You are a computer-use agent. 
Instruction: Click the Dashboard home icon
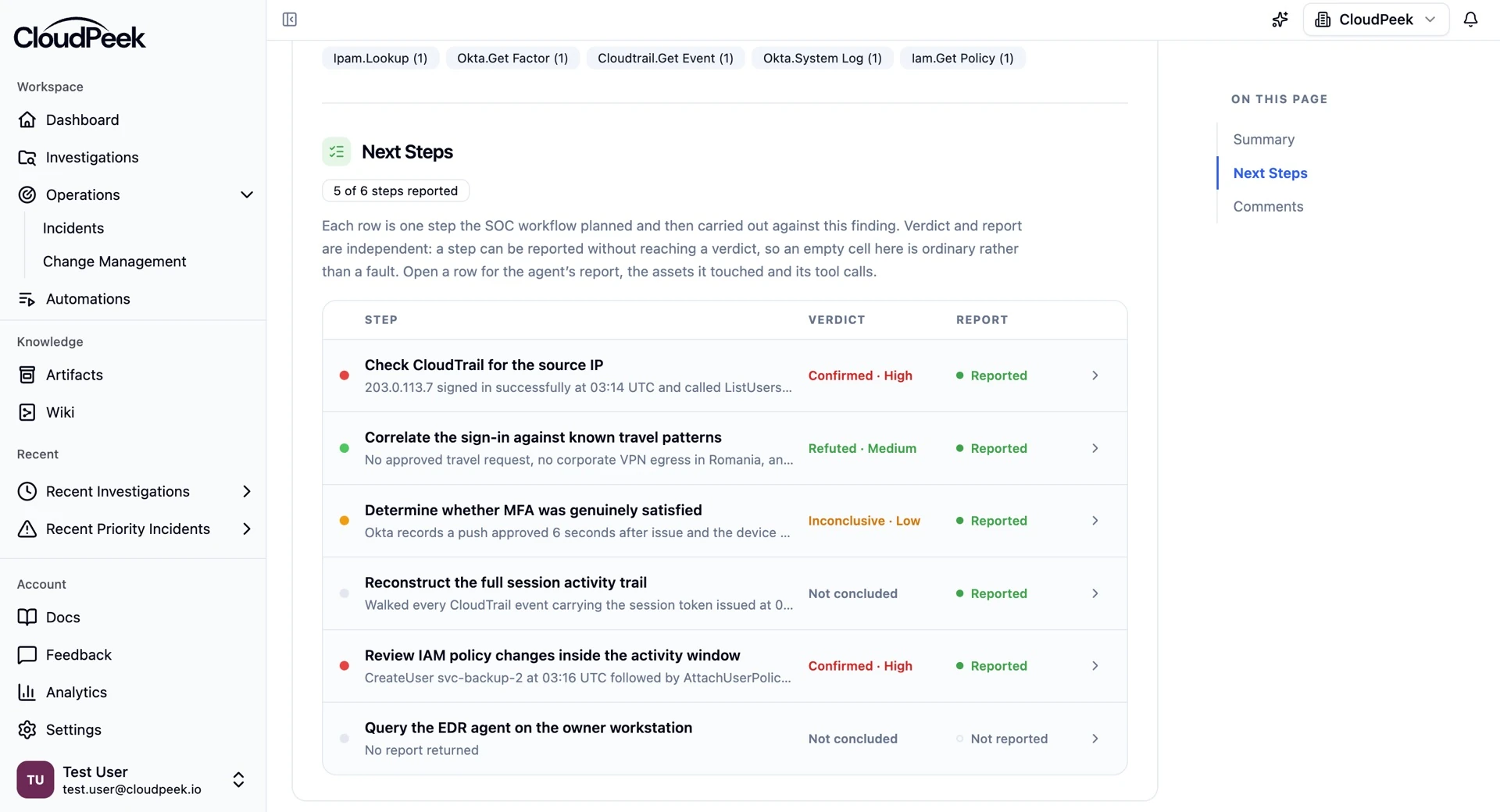pyautogui.click(x=27, y=119)
